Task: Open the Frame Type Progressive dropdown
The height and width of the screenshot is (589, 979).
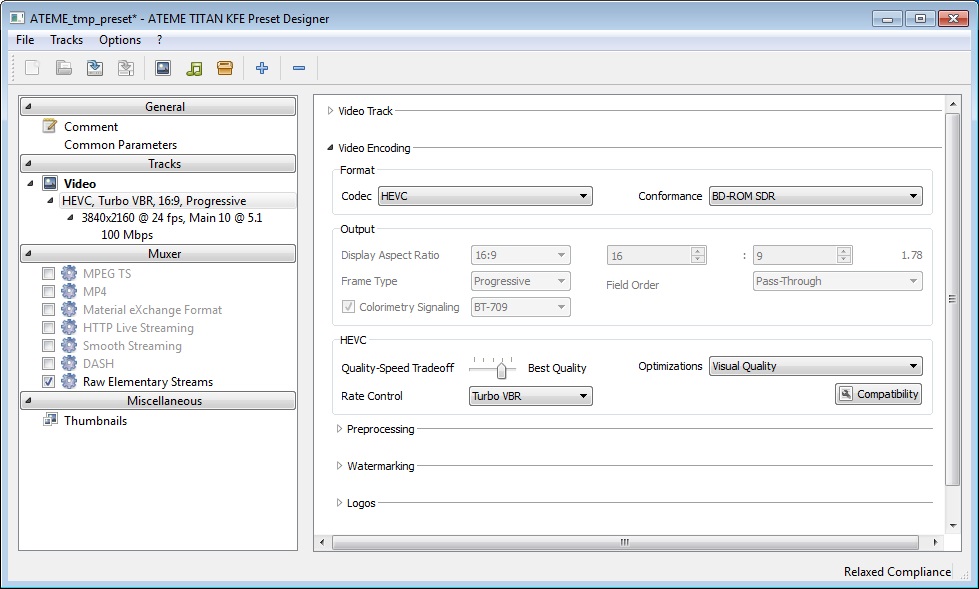Action: [x=521, y=281]
